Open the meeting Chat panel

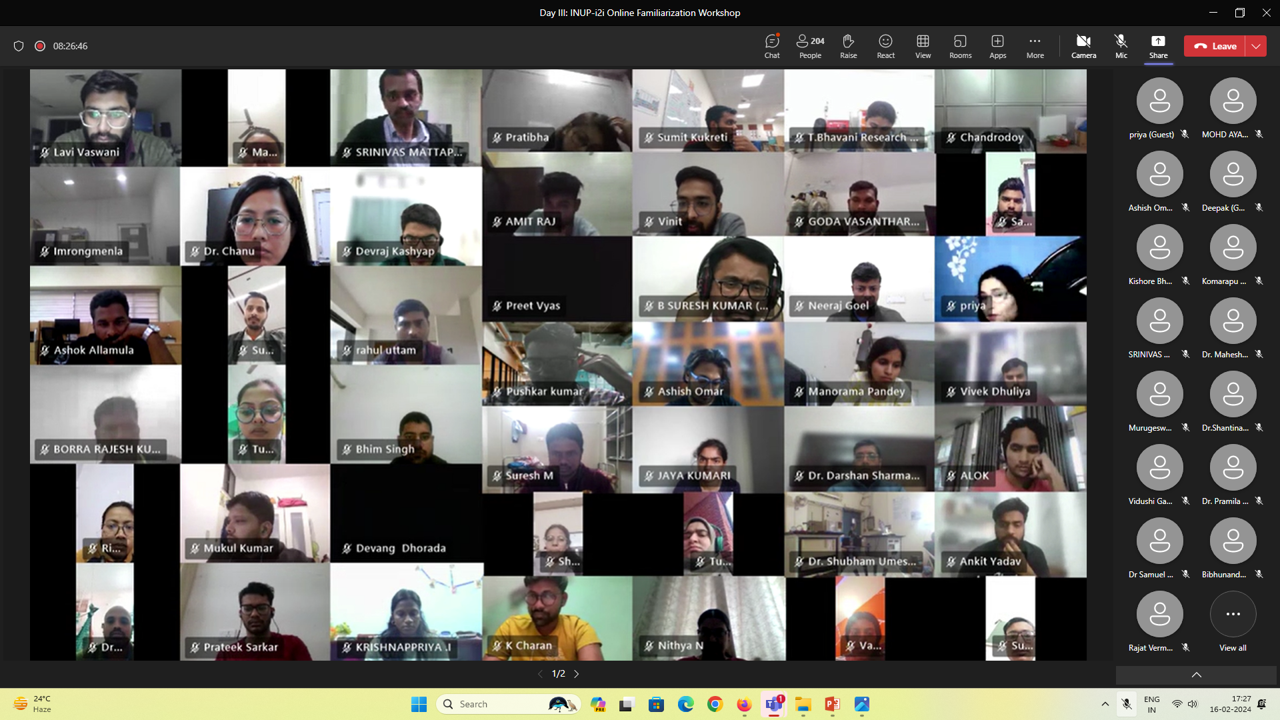[771, 46]
